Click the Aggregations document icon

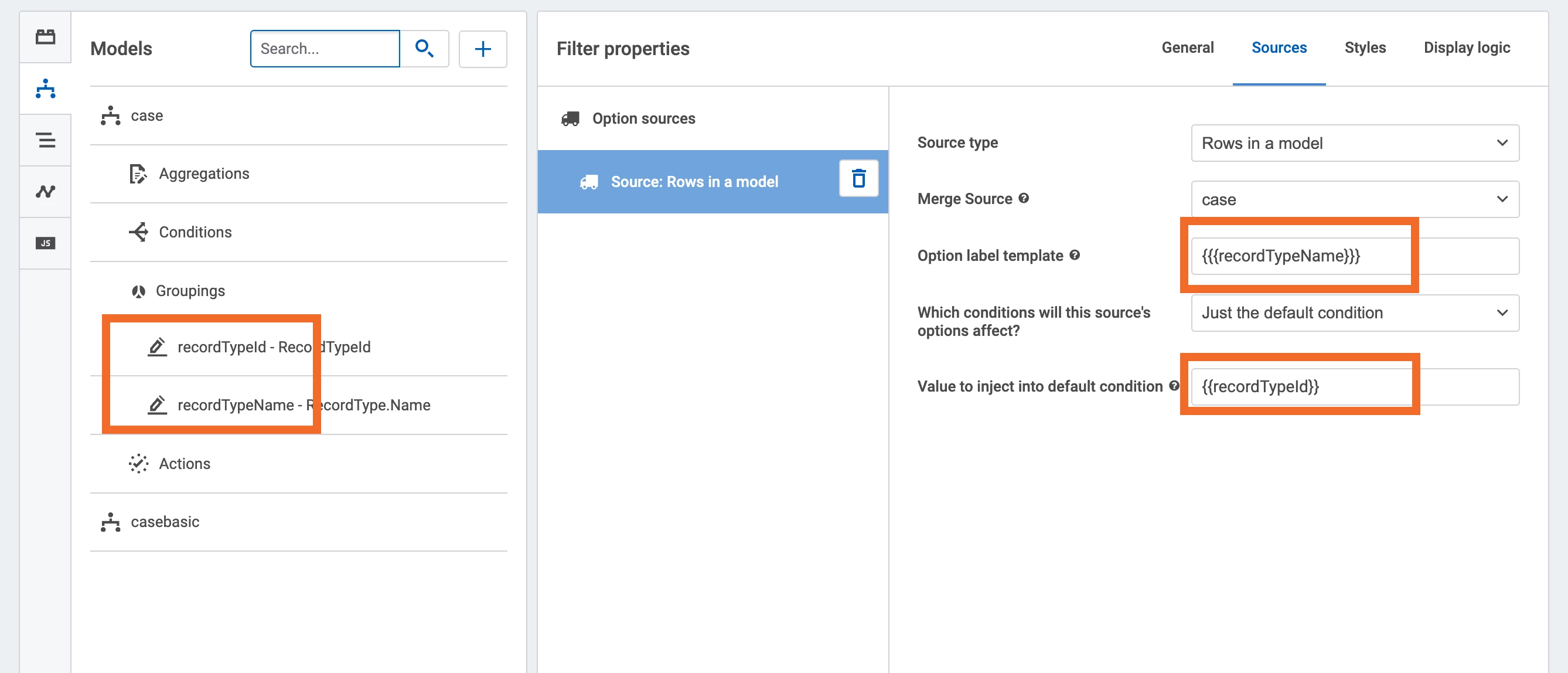pos(138,174)
